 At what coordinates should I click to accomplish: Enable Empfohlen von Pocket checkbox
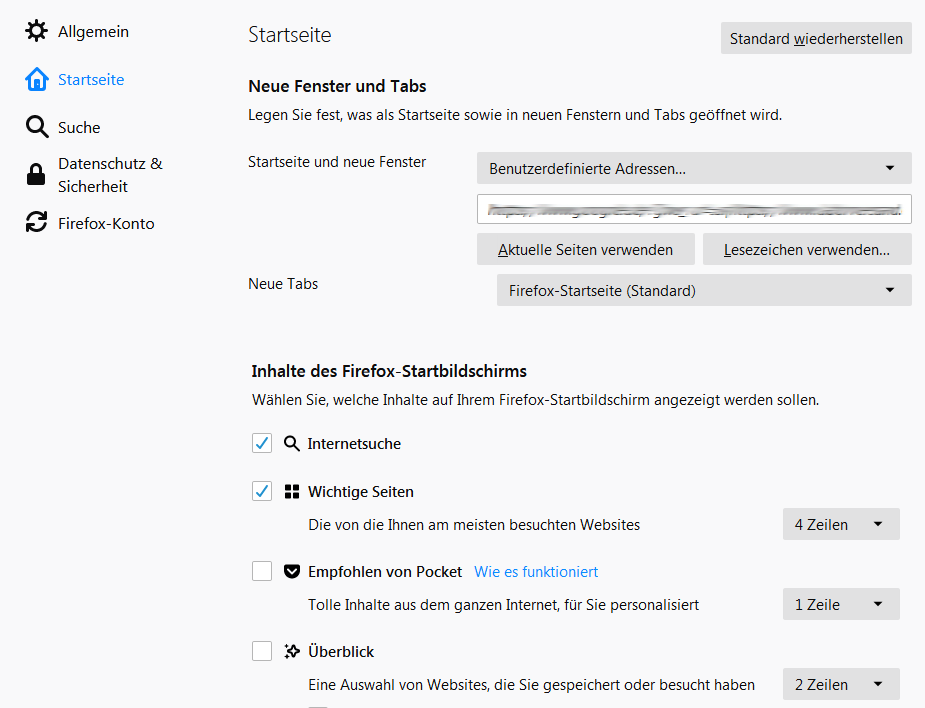point(262,571)
